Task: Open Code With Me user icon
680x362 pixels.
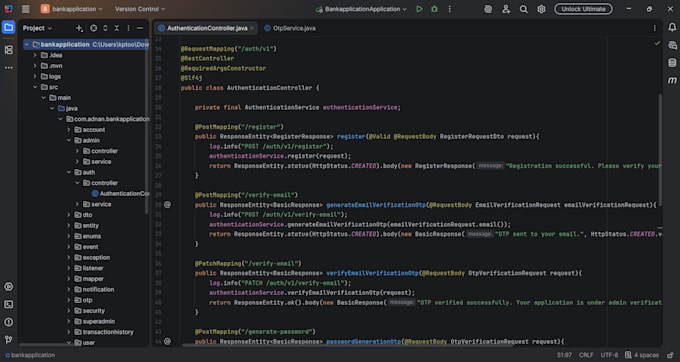Action: pos(506,9)
